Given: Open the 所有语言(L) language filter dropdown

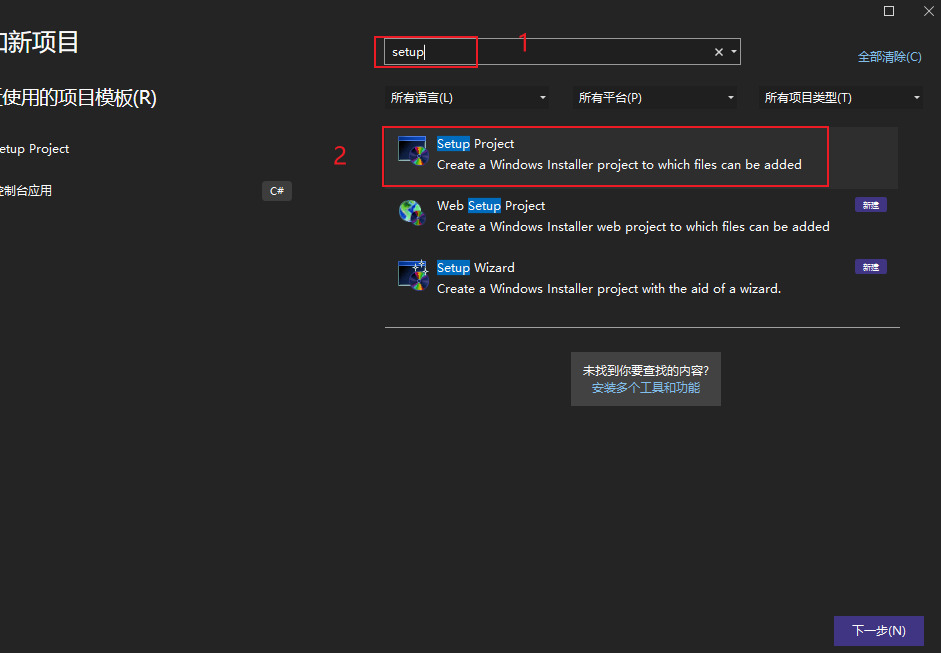Looking at the screenshot, I should coord(468,98).
